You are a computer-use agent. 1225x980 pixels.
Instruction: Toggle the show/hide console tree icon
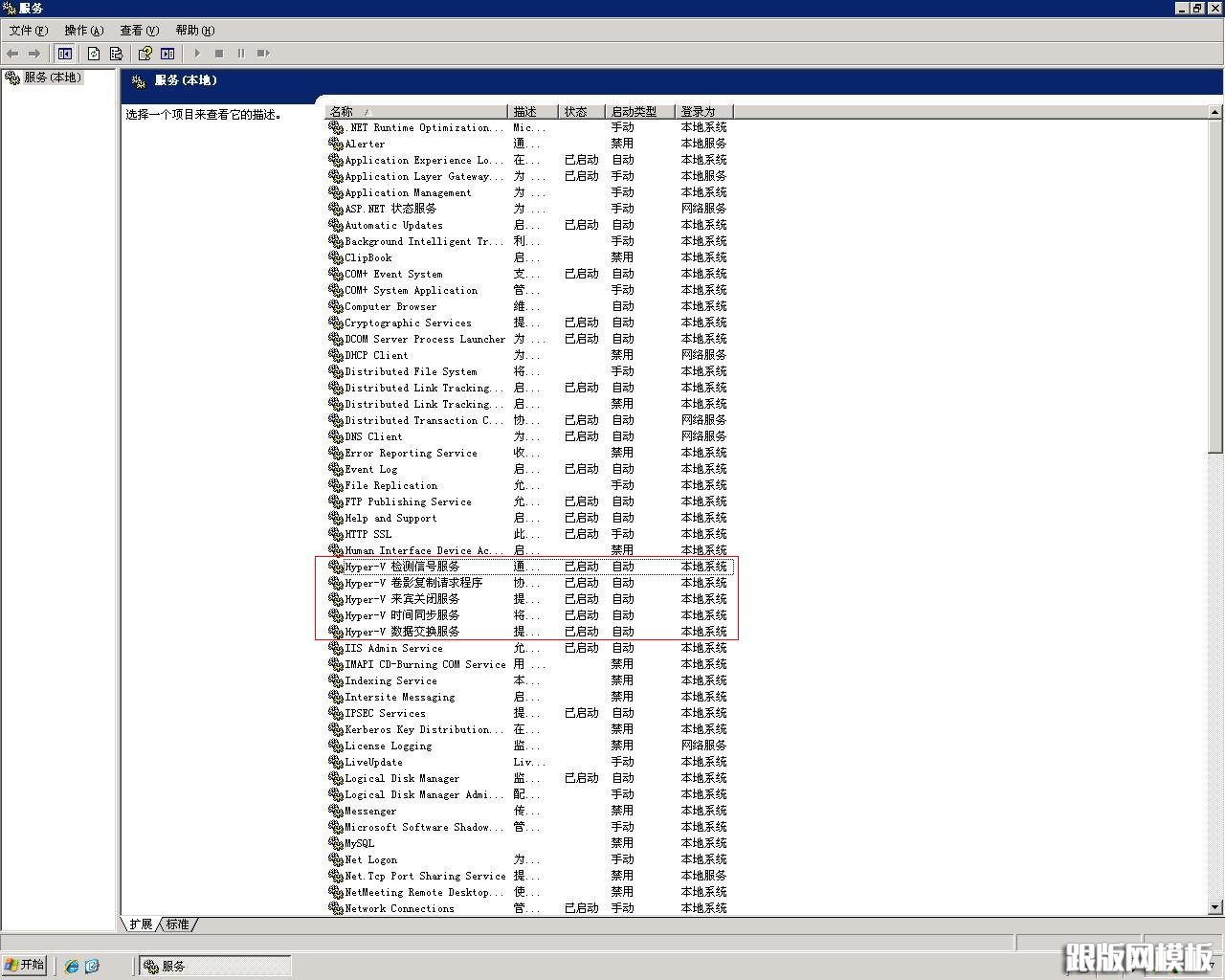[64, 54]
